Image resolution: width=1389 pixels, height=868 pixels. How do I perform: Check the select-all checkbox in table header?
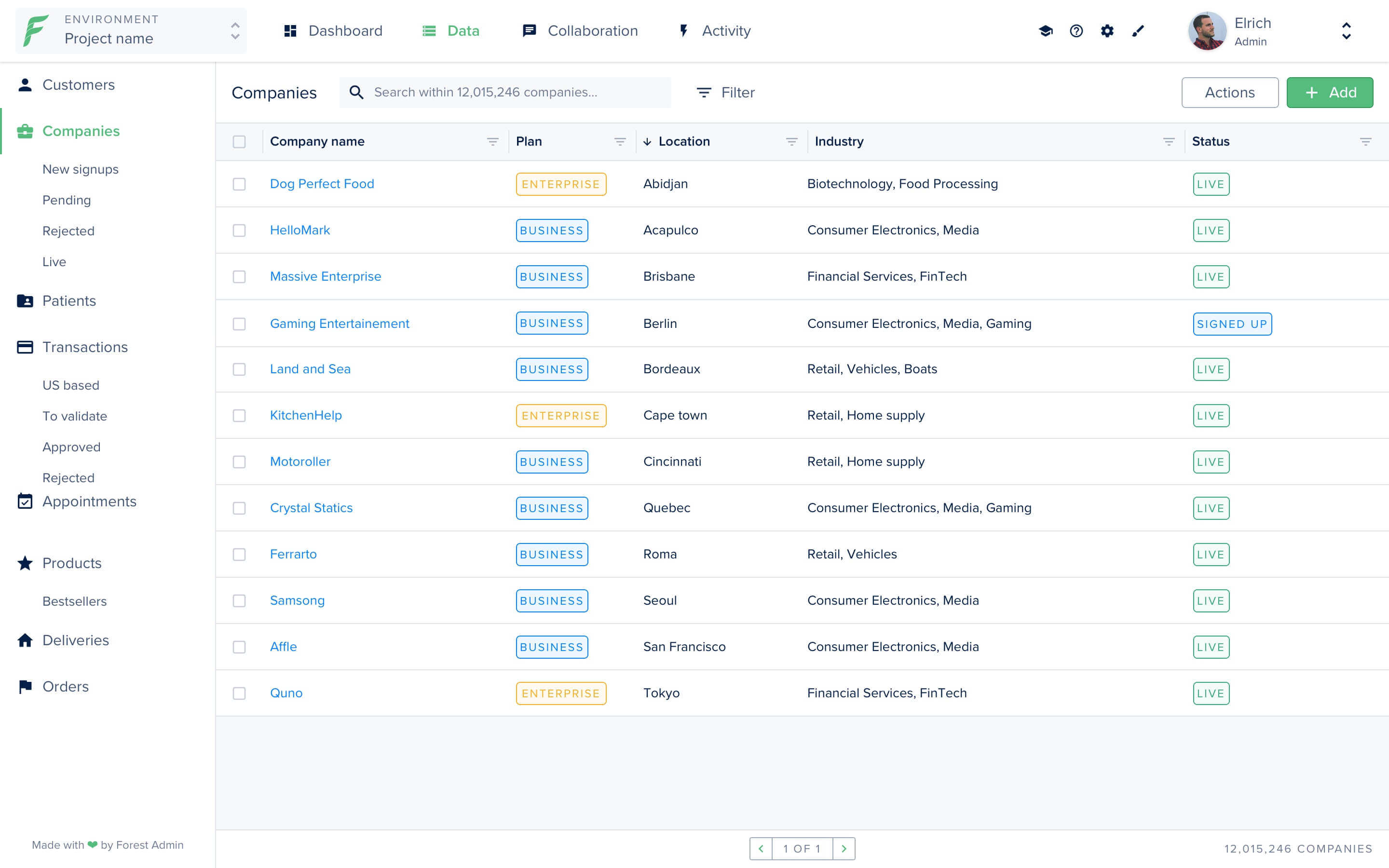coord(239,141)
